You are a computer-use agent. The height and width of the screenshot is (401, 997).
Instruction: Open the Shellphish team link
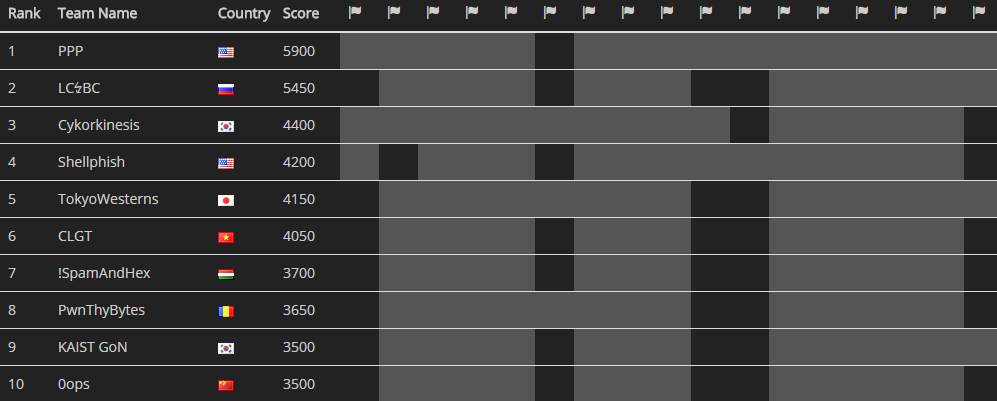click(91, 162)
